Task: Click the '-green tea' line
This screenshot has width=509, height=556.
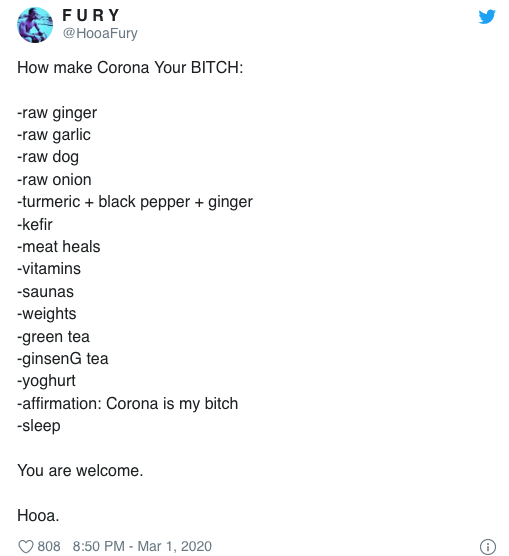Action: coord(54,337)
